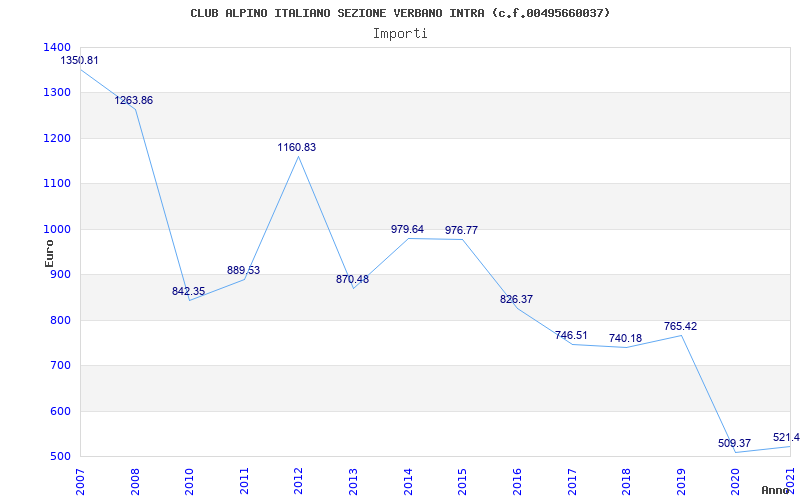Viewport: 800px width, 500px height.
Task: Select the 1350.81 data label
Action: [80, 60]
